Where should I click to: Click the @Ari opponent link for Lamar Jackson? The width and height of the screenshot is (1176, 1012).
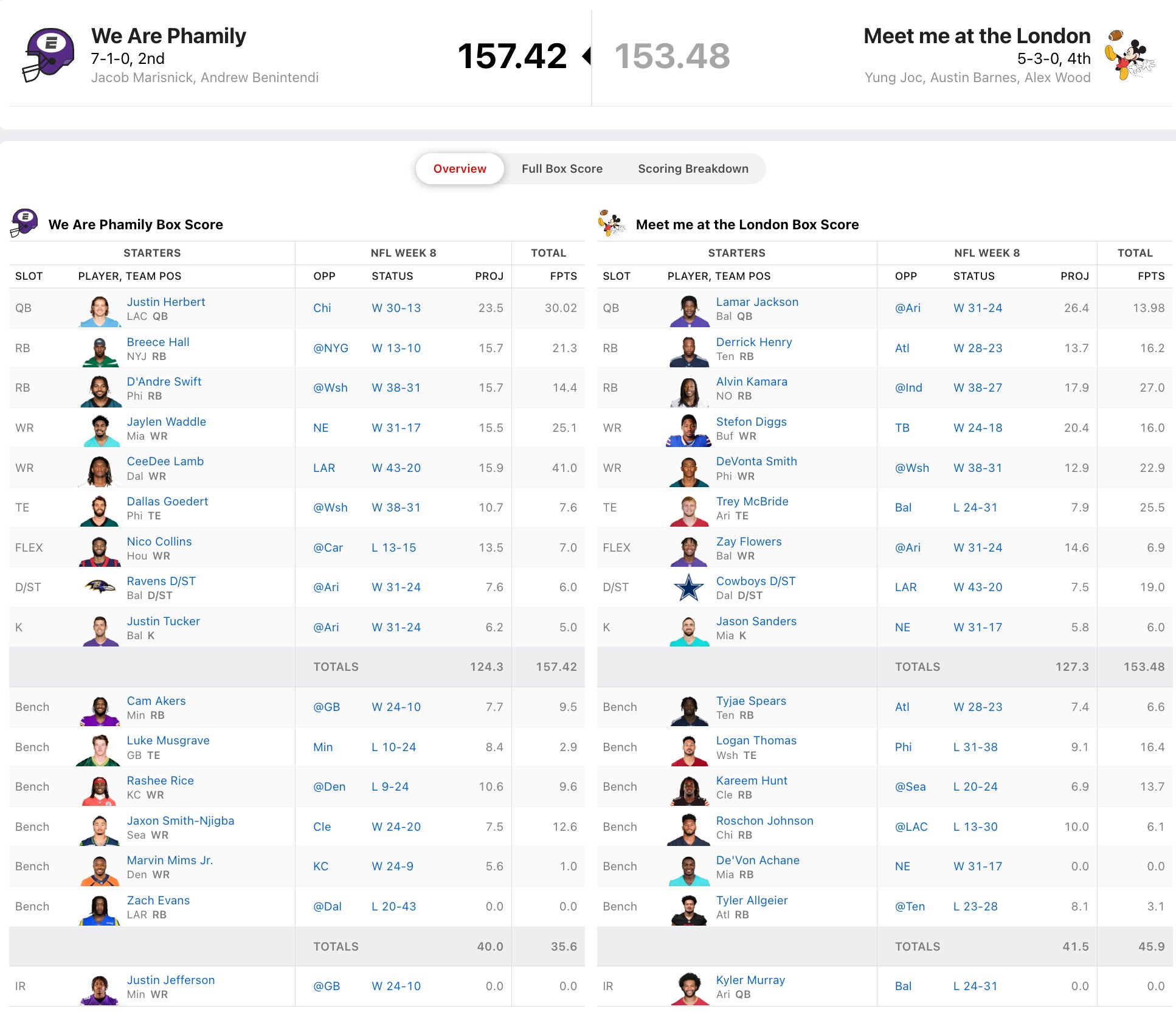pos(907,308)
